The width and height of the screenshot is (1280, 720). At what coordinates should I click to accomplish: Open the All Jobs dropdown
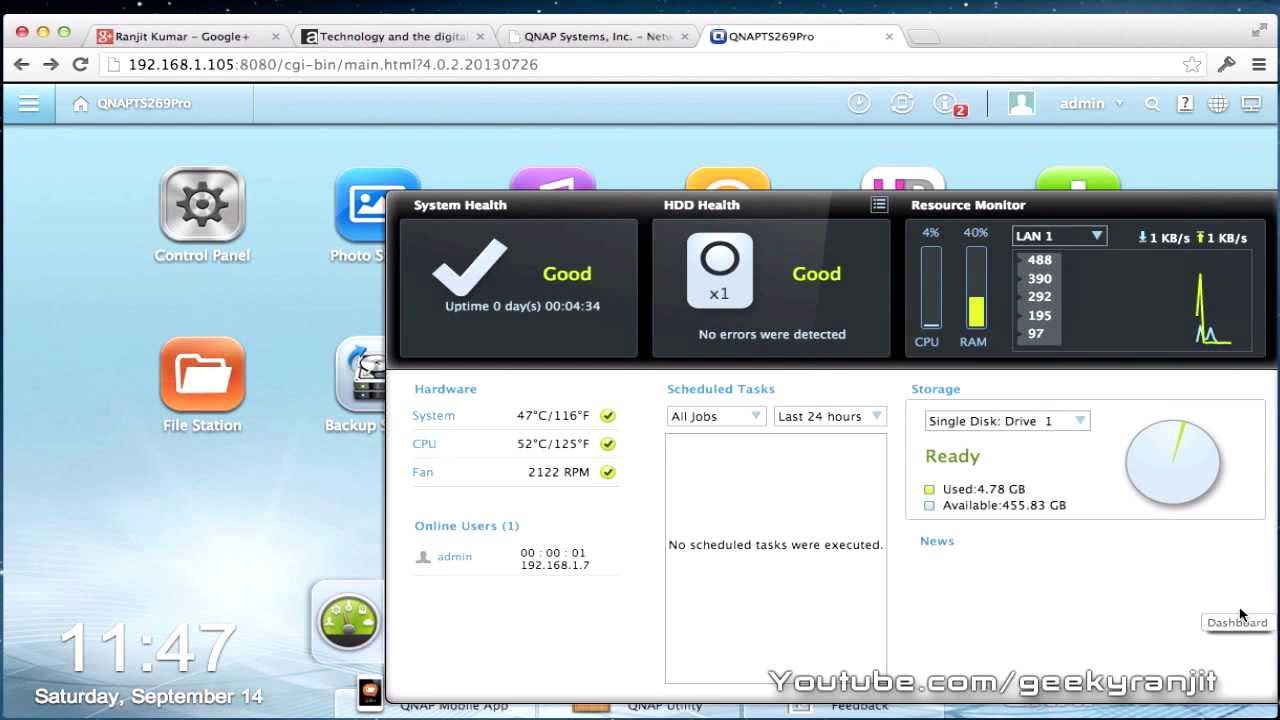point(716,416)
